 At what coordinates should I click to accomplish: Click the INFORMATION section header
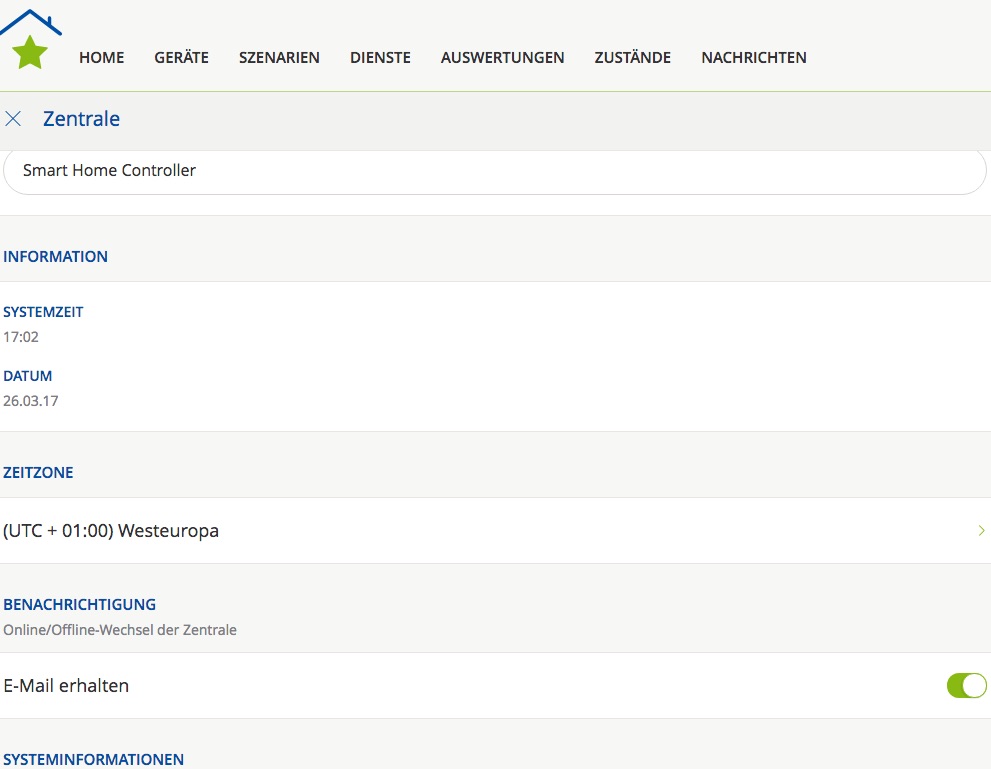[x=55, y=257]
